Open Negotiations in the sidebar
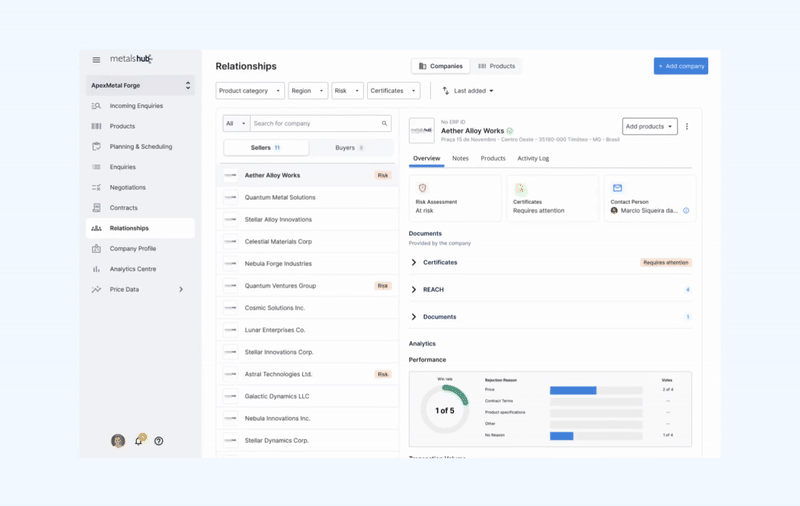The image size is (800, 506). tap(140, 187)
